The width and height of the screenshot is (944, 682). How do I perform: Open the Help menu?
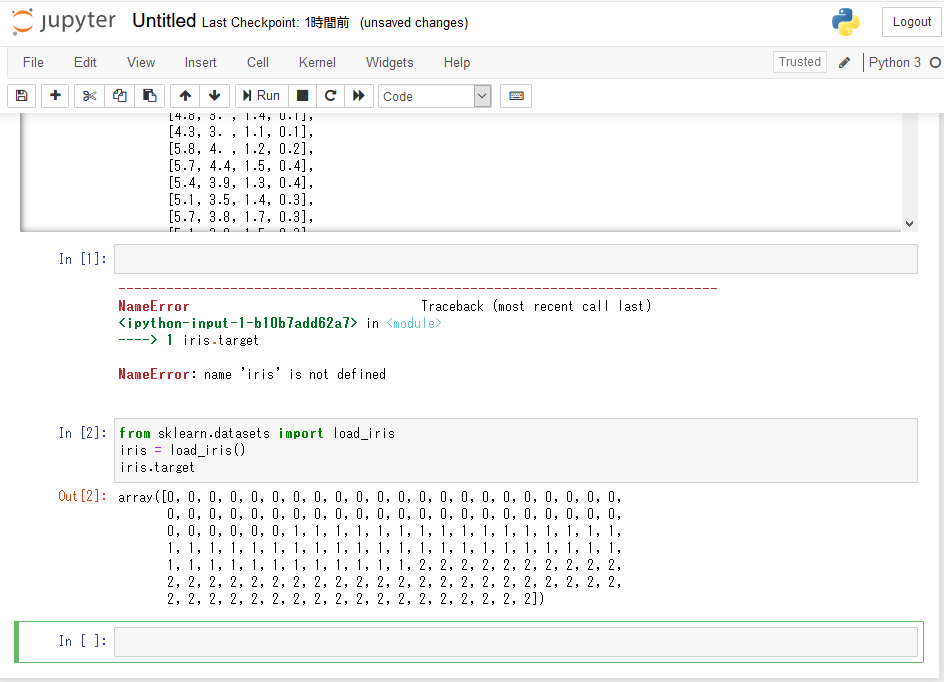tap(457, 63)
